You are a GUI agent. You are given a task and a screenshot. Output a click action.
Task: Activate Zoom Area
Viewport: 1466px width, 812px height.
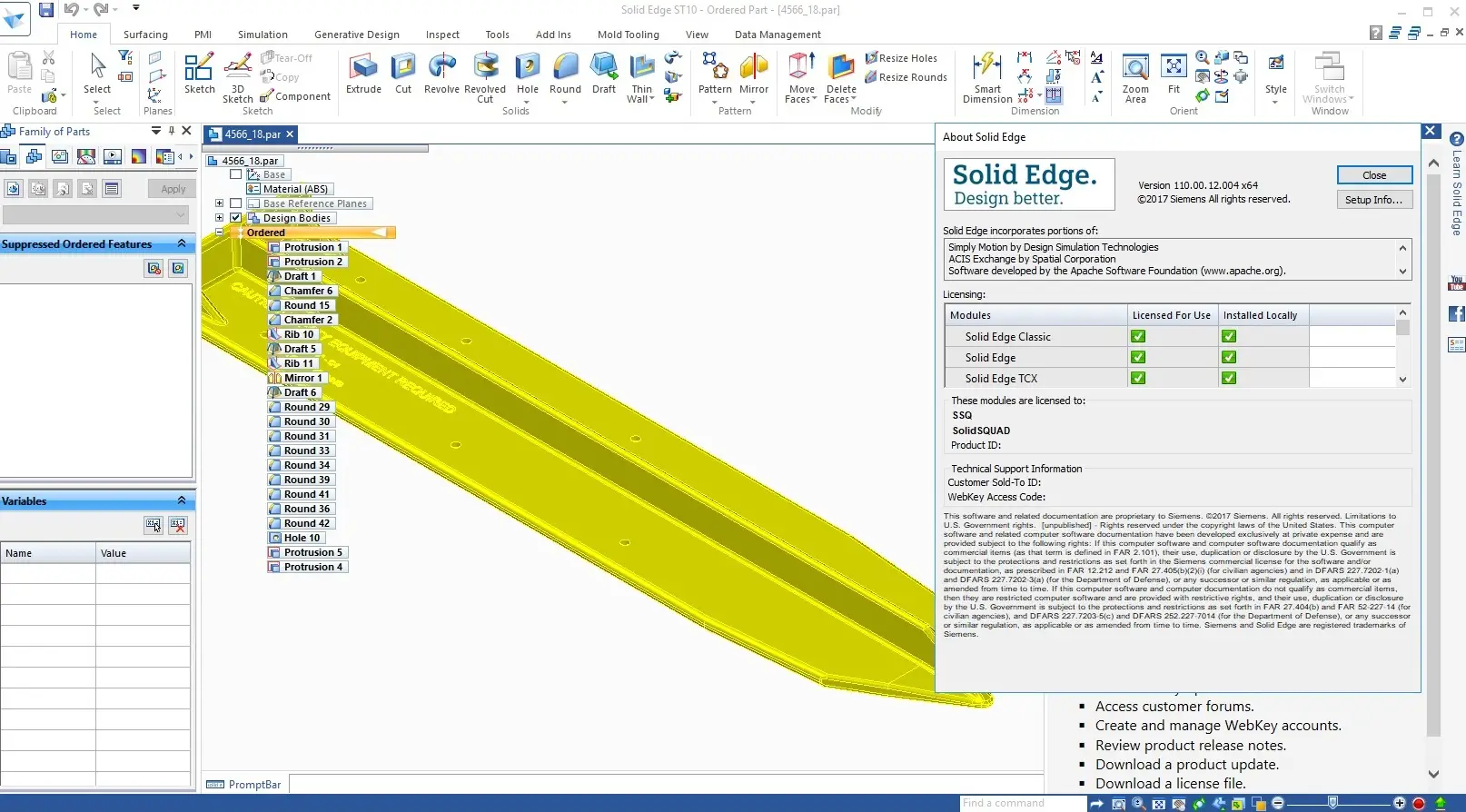1135,77
